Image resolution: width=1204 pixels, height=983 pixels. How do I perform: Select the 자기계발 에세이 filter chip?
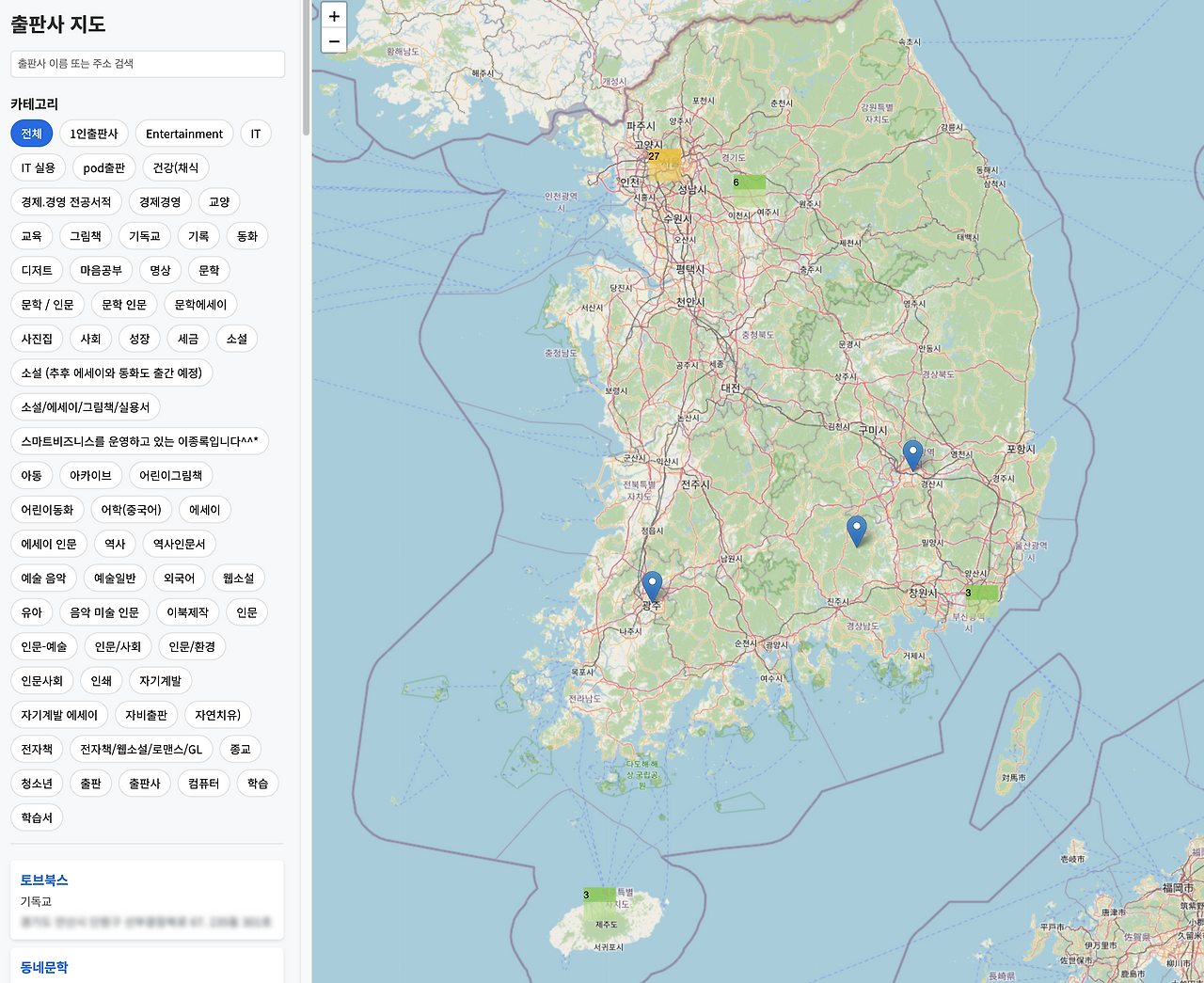coord(59,715)
